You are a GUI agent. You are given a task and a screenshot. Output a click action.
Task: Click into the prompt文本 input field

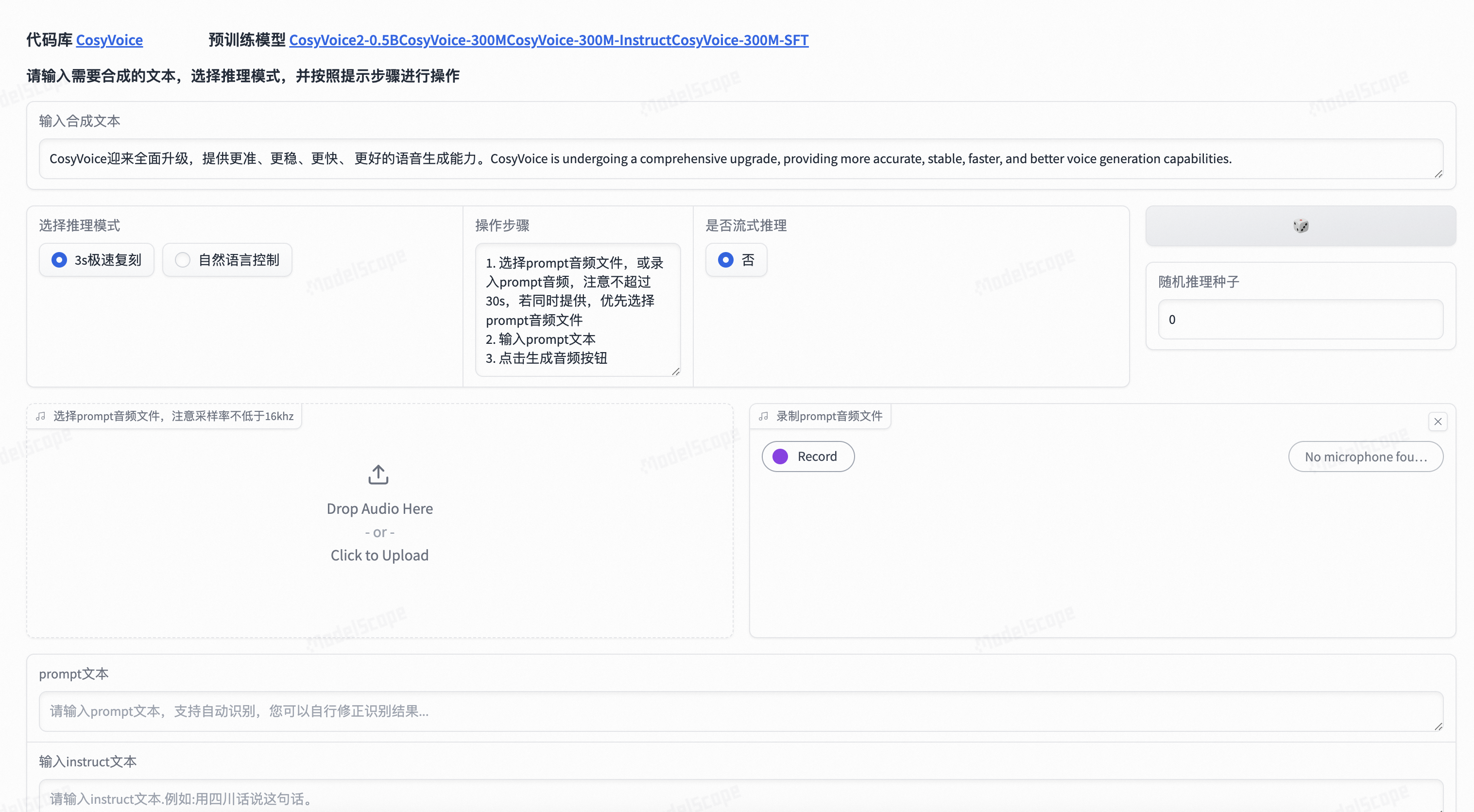click(741, 711)
